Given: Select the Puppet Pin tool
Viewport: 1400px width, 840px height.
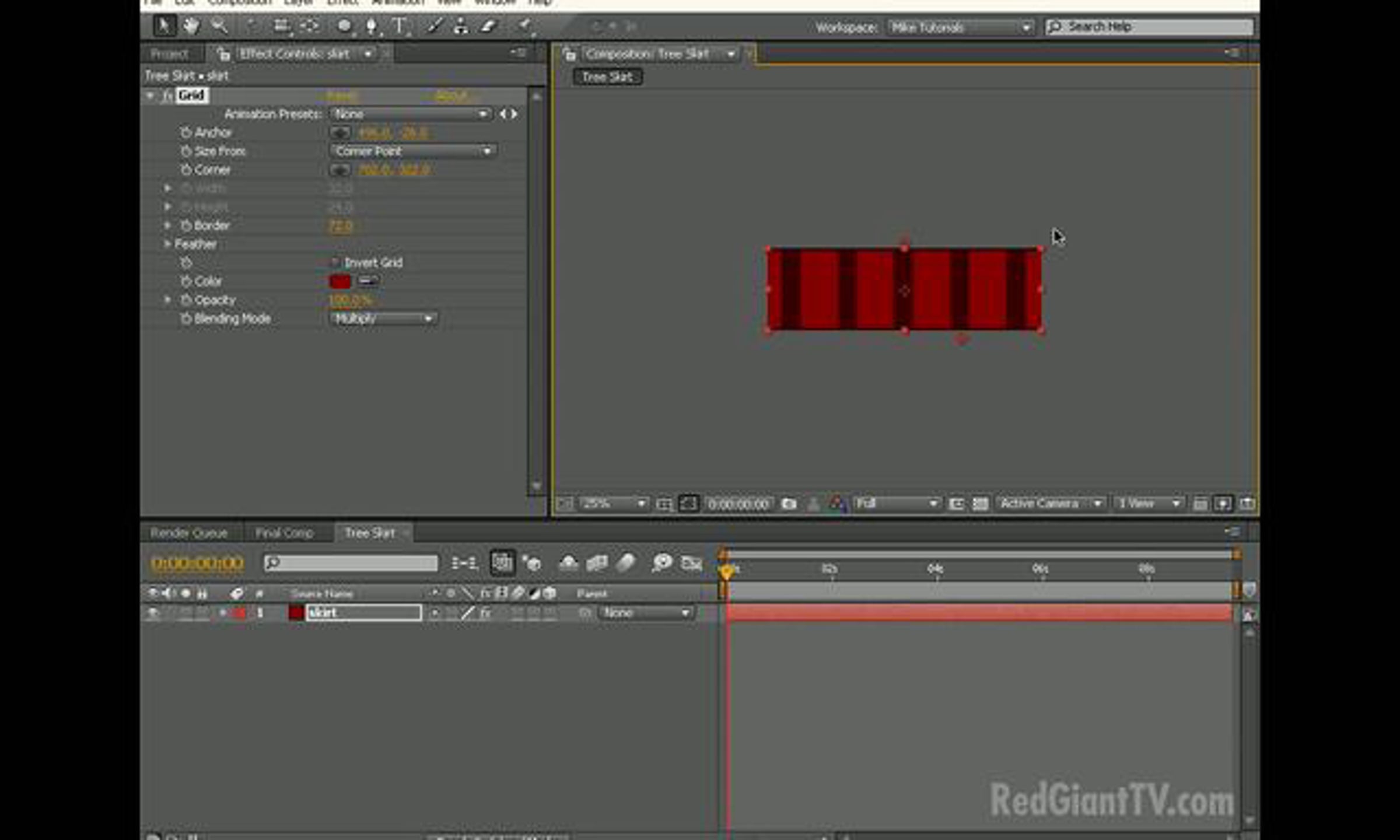Looking at the screenshot, I should pyautogui.click(x=524, y=26).
